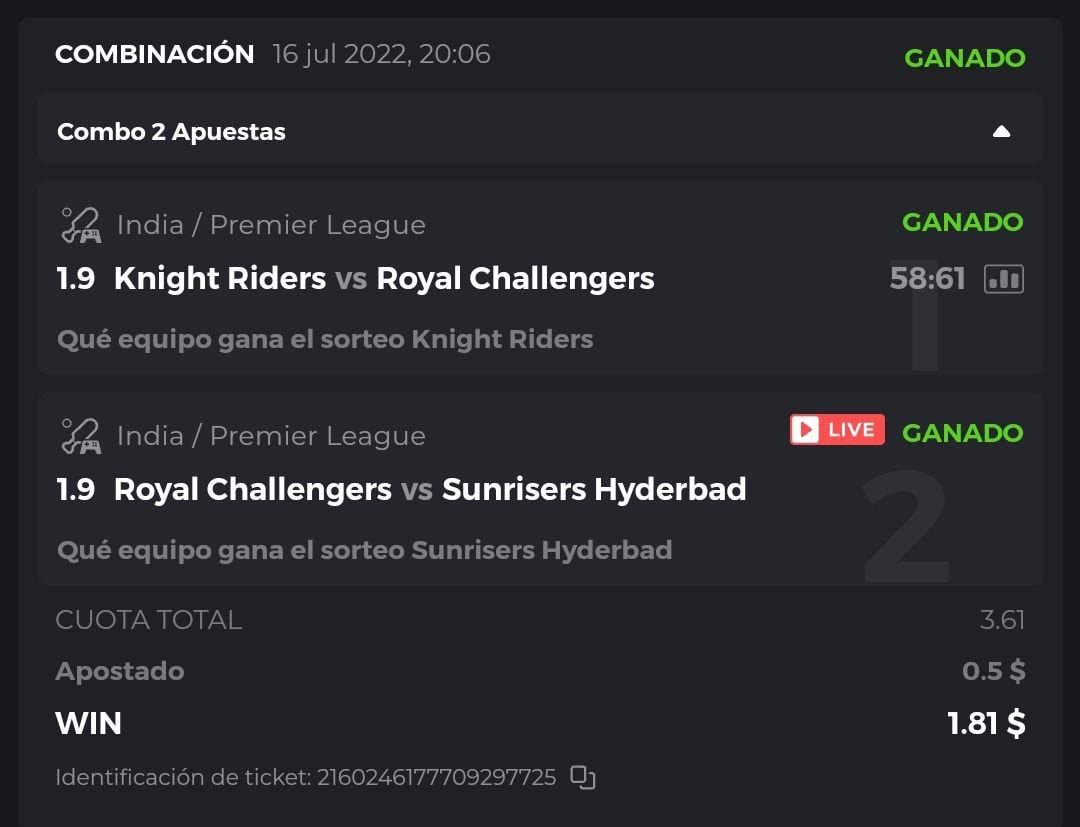Click the 58:61 match score
This screenshot has width=1080, height=827.
(927, 279)
